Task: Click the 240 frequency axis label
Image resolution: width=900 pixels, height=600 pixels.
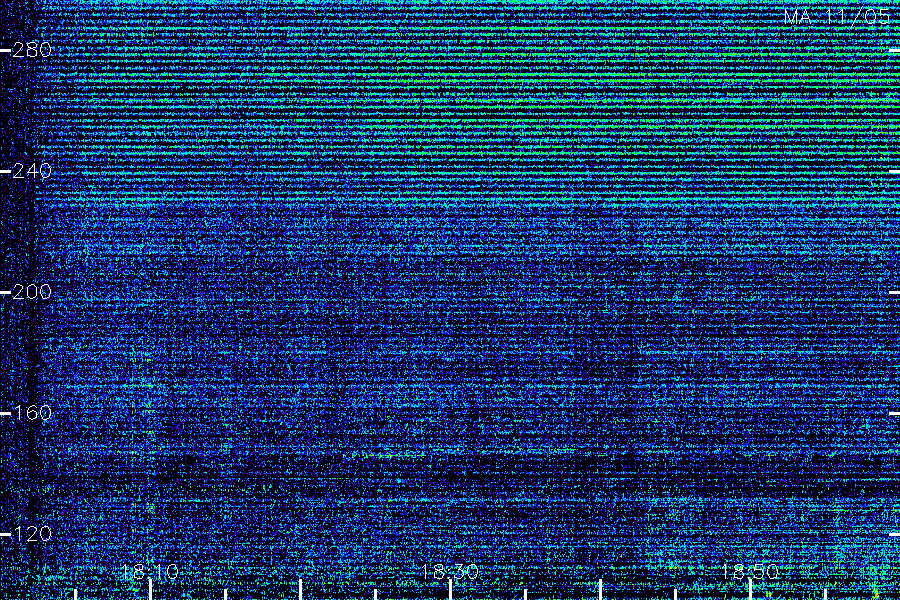Action: tap(32, 171)
